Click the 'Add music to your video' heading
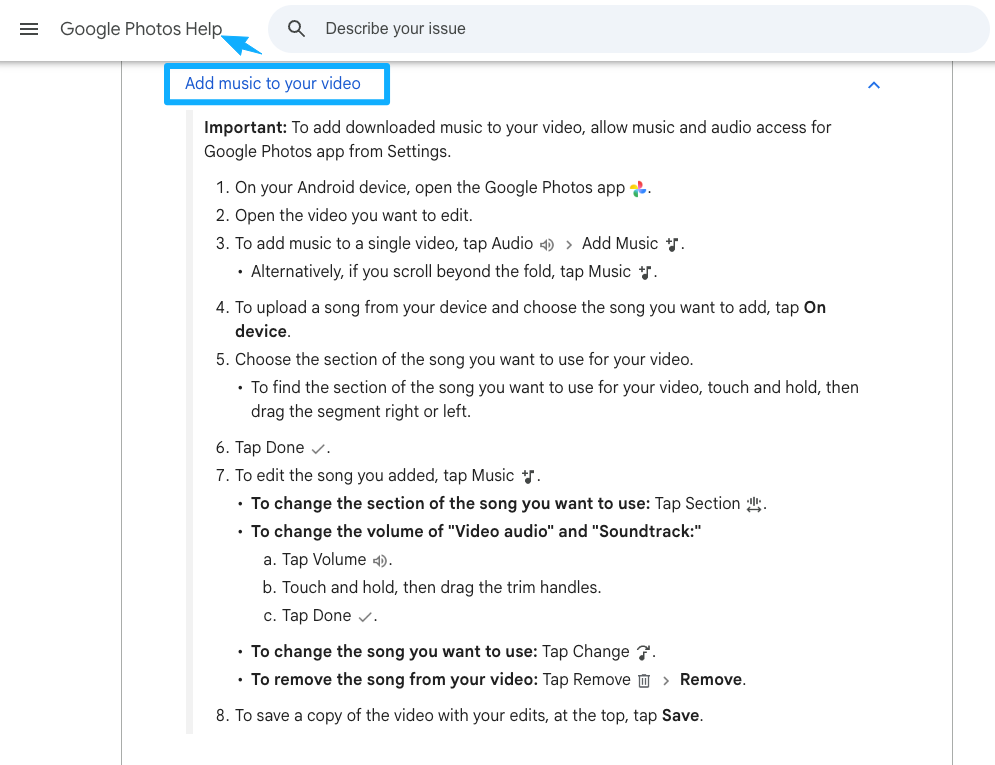 273,83
